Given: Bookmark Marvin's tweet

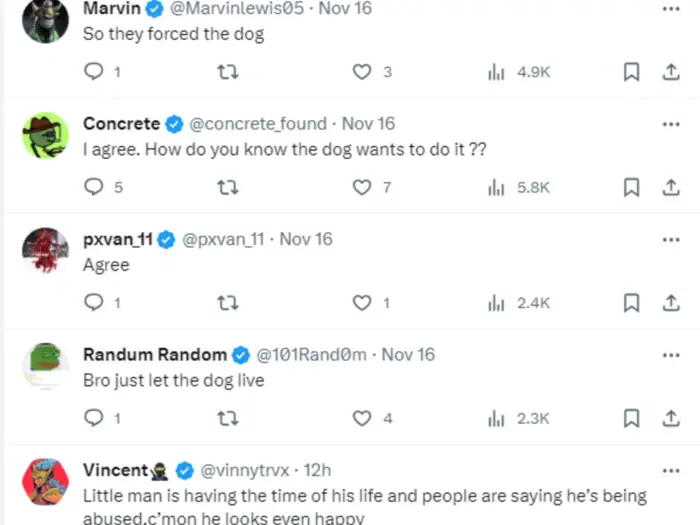Looking at the screenshot, I should (x=631, y=72).
